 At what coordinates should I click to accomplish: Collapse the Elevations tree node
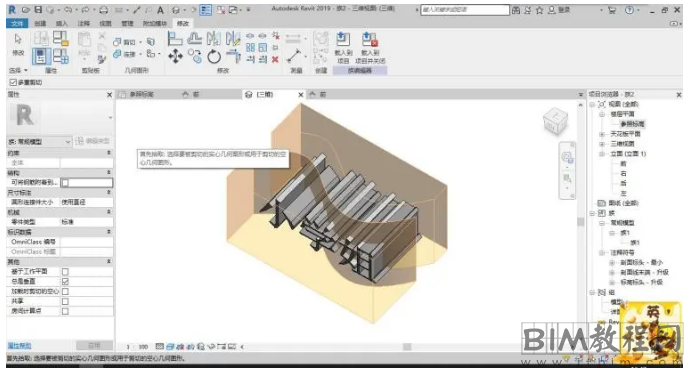(602, 154)
